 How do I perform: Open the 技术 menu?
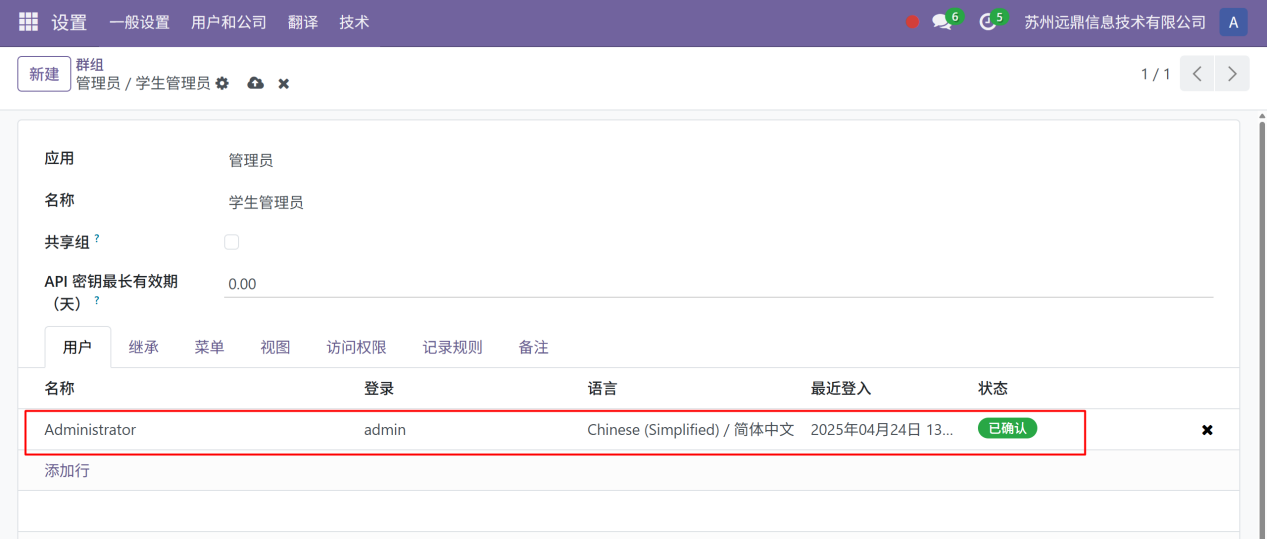[354, 22]
